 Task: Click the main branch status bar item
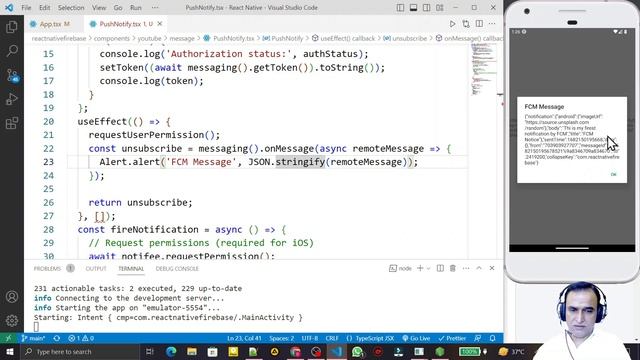(33, 338)
